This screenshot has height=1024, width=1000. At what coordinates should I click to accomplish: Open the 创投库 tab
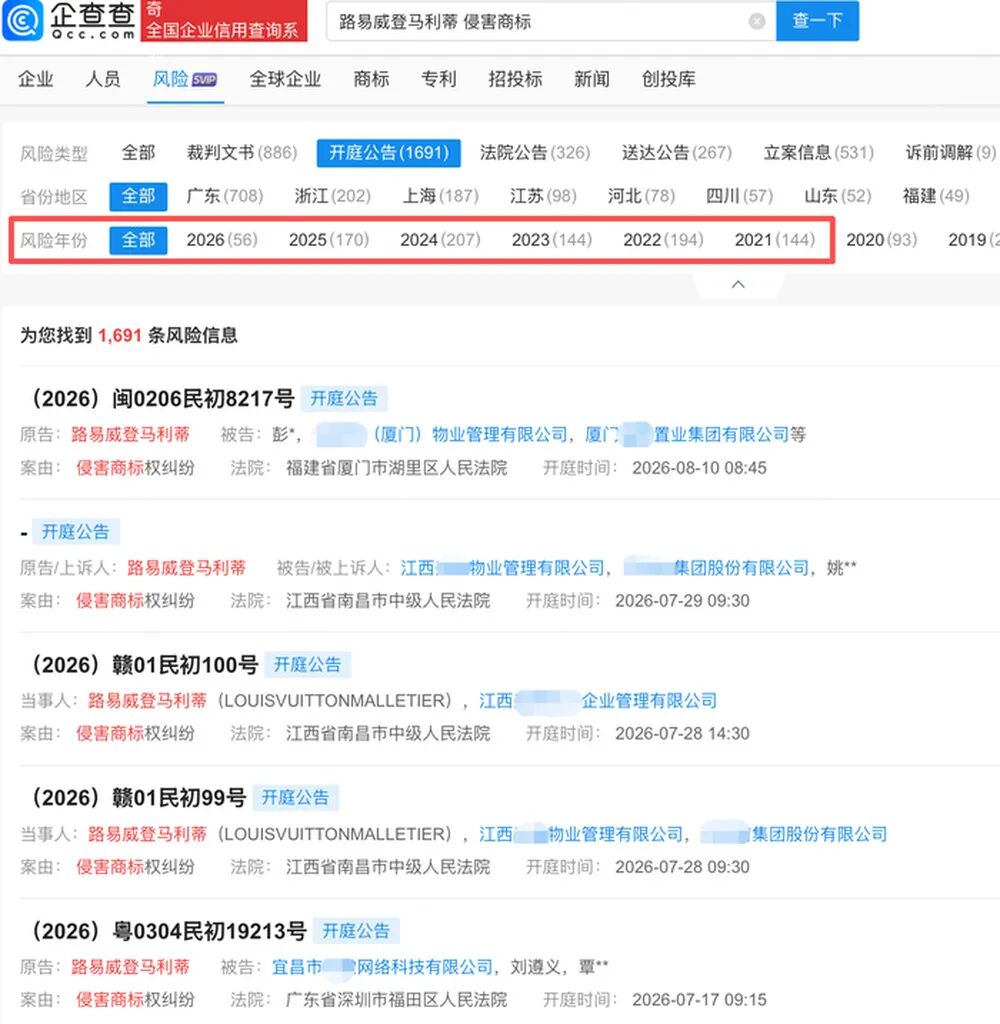tap(668, 79)
